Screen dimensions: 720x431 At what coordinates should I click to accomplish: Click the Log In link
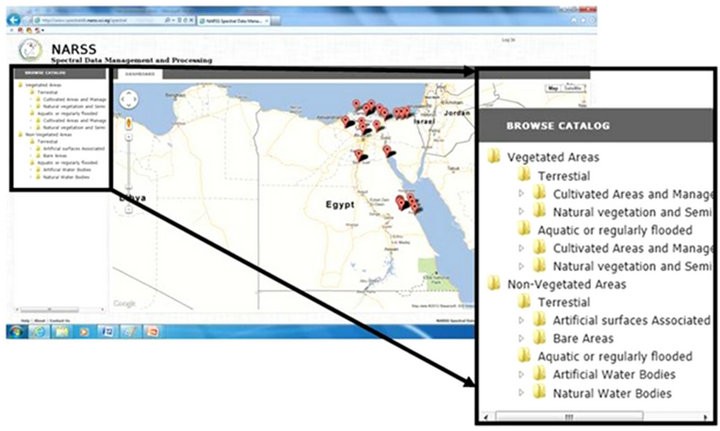click(x=508, y=40)
